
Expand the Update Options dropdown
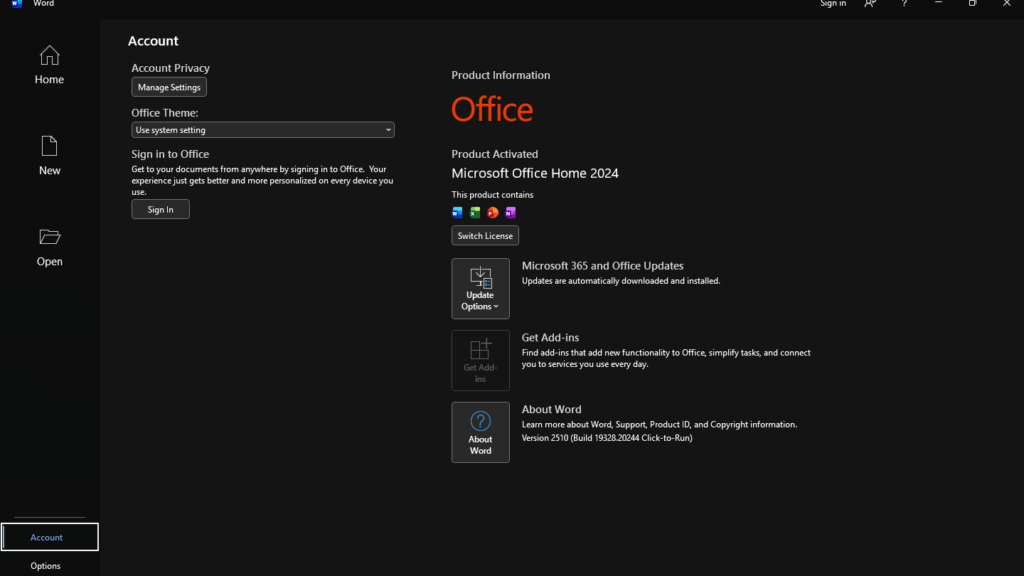click(480, 288)
